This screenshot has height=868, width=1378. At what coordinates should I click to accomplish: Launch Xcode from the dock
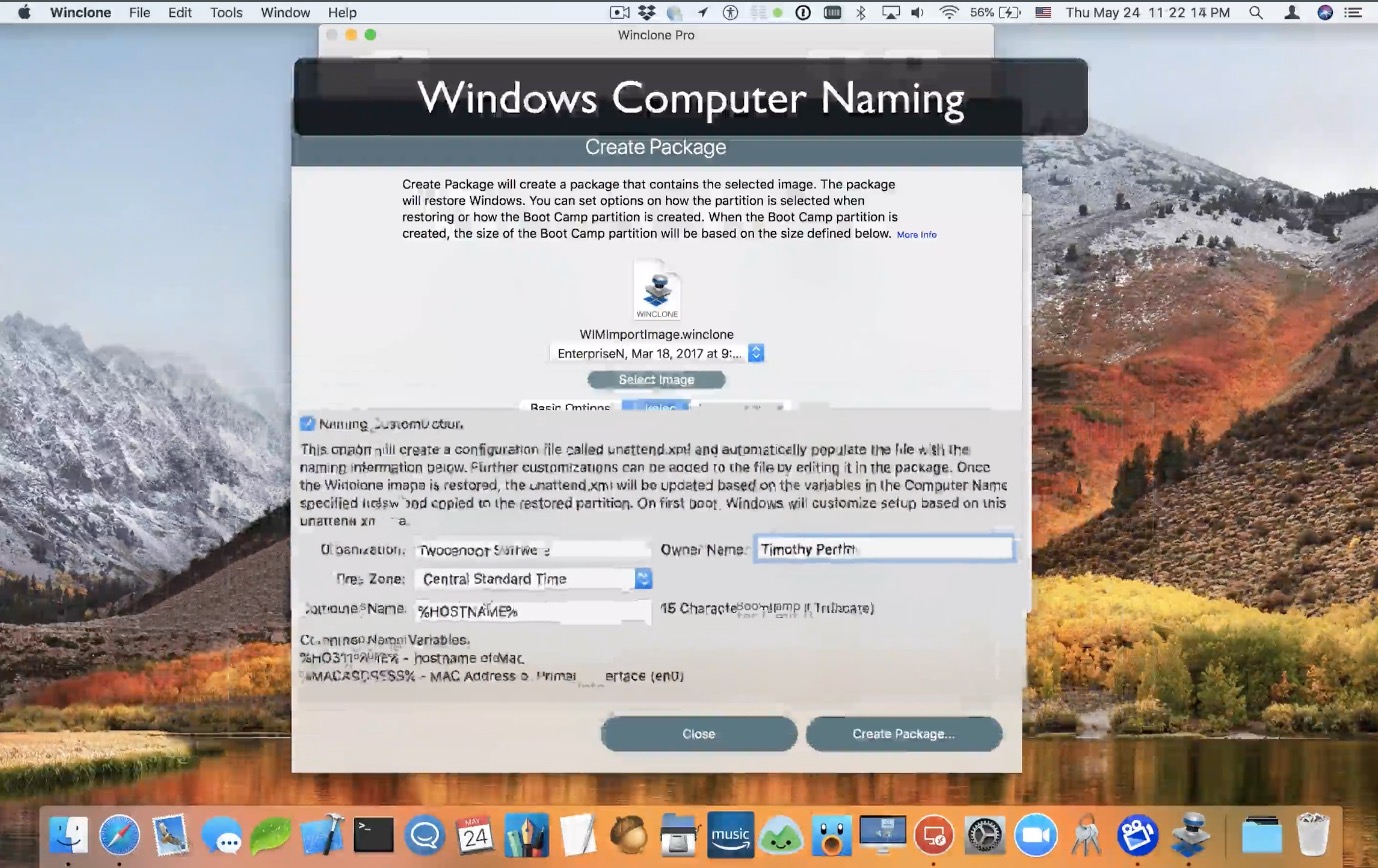pos(322,834)
